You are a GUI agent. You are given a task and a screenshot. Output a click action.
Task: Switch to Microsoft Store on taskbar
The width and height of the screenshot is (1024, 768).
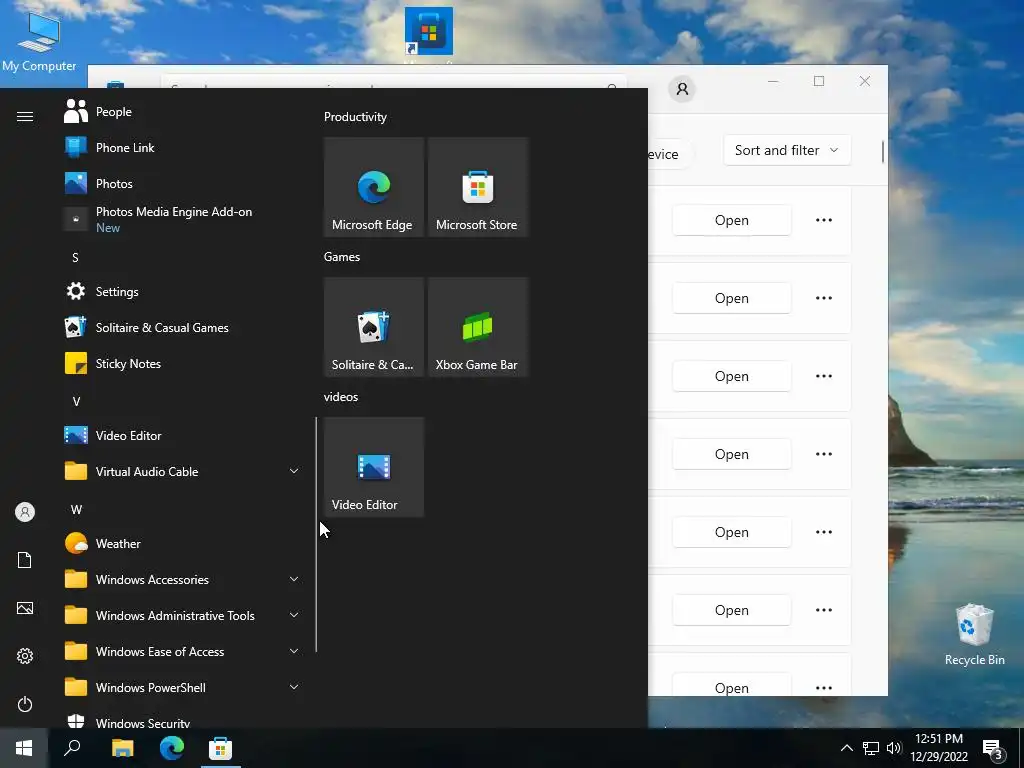coord(220,748)
